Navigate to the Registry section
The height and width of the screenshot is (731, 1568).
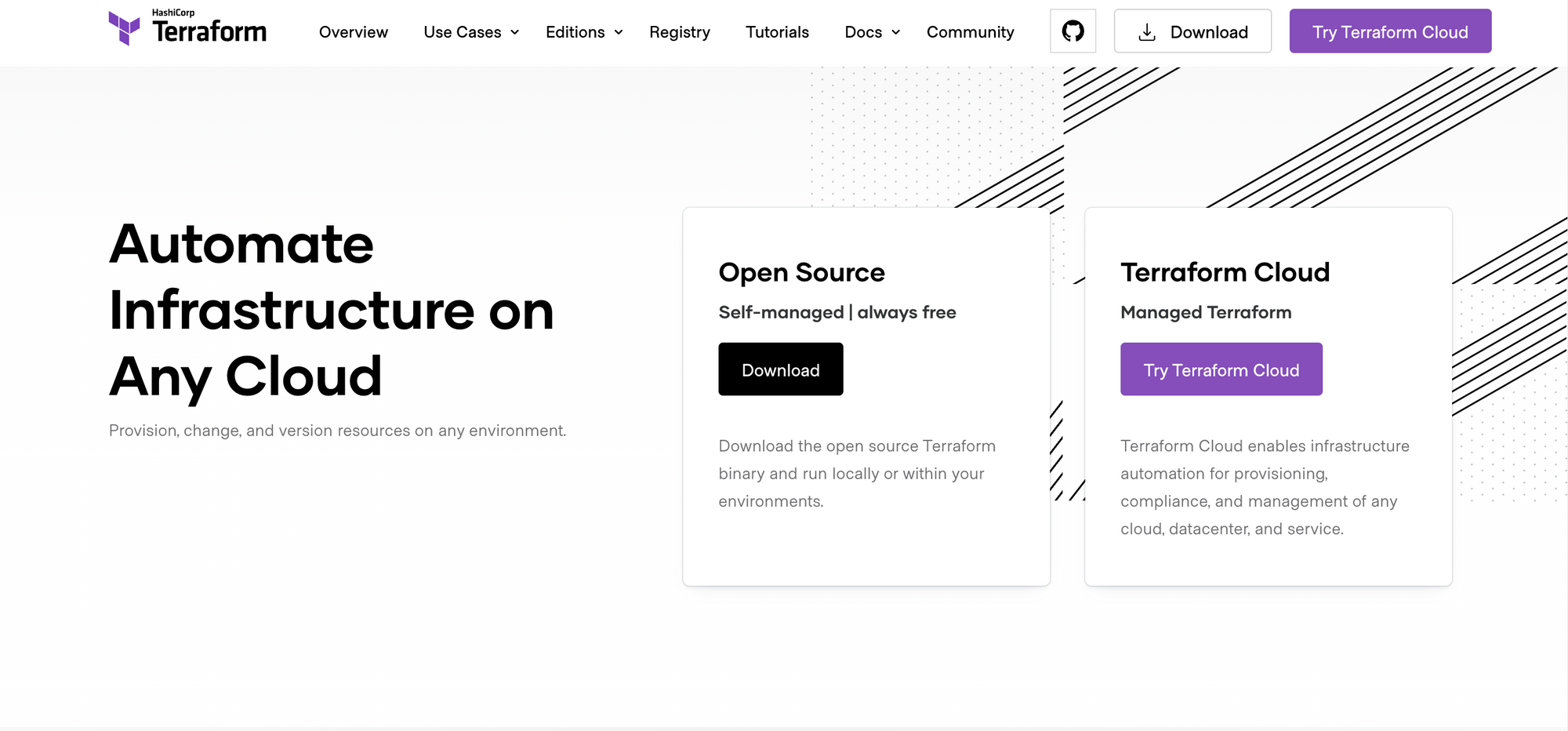(679, 32)
